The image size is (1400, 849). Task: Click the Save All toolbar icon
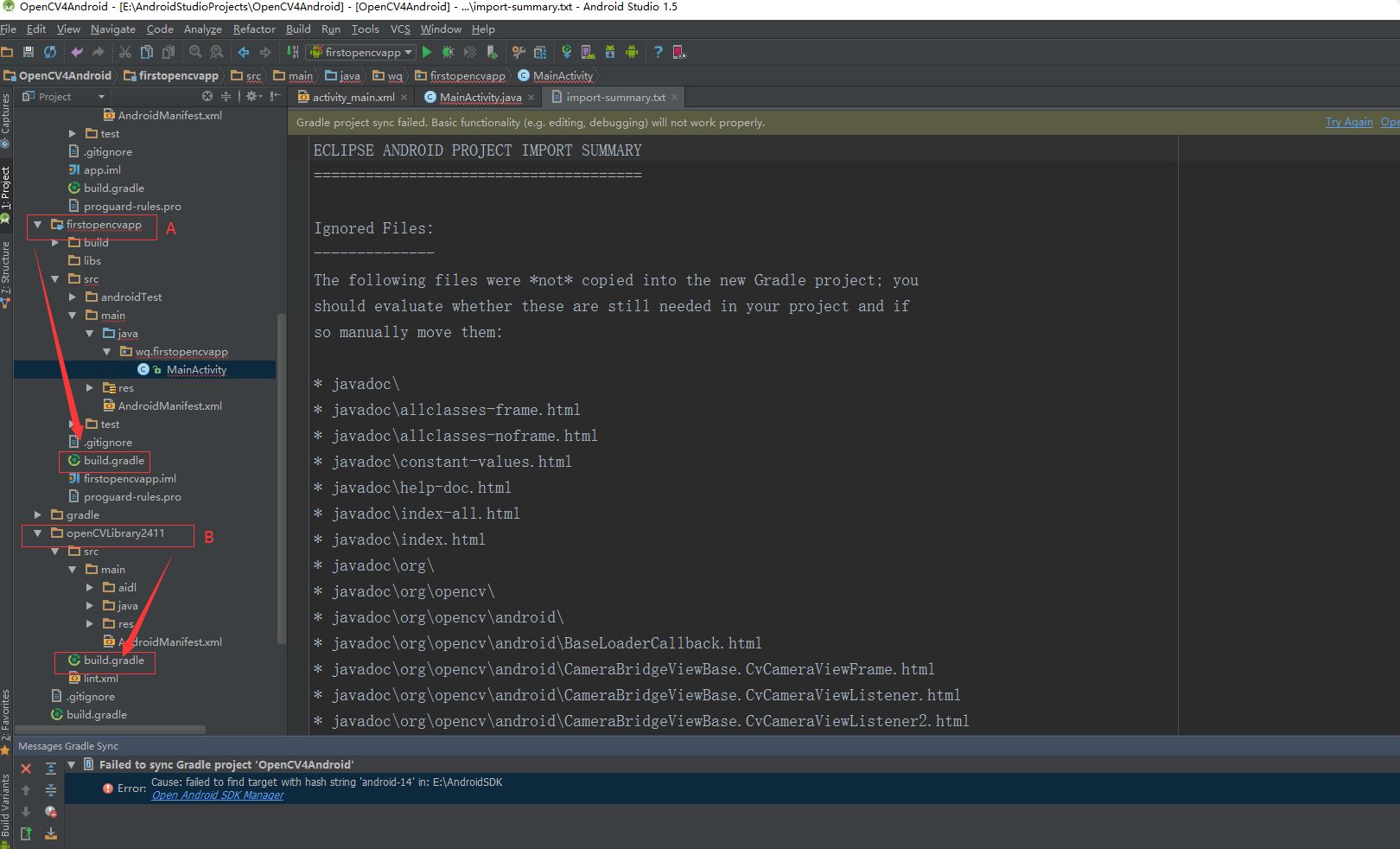click(x=29, y=52)
